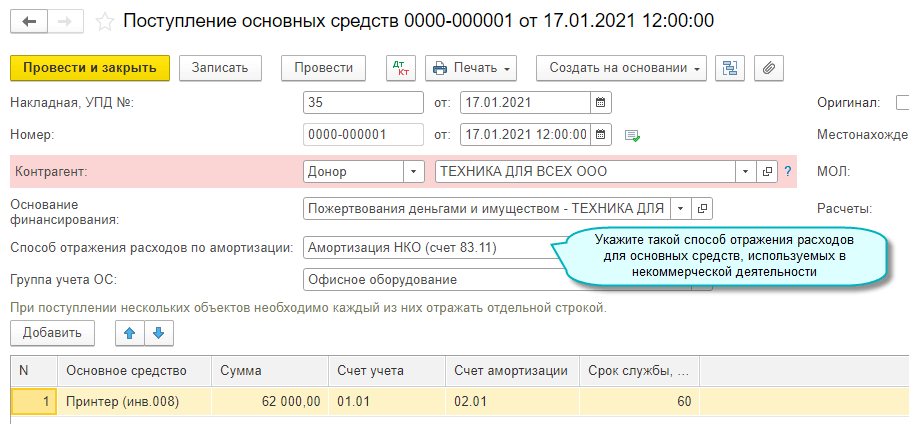Click the Группа учета ОС field
Screen dimensions: 909x424
[x=435, y=280]
